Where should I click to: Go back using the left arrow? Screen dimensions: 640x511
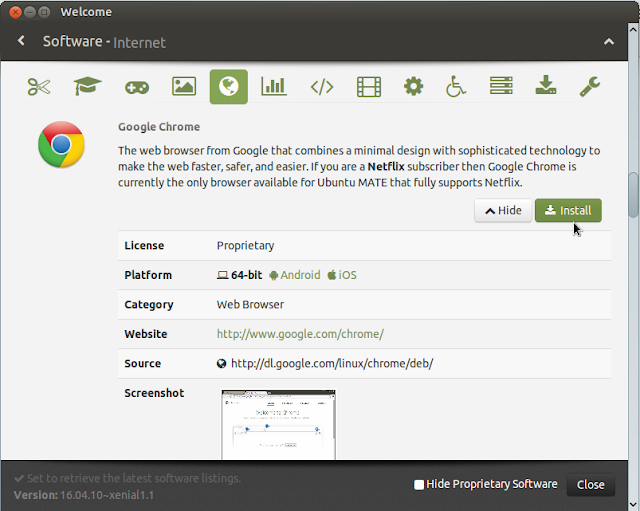(x=21, y=40)
